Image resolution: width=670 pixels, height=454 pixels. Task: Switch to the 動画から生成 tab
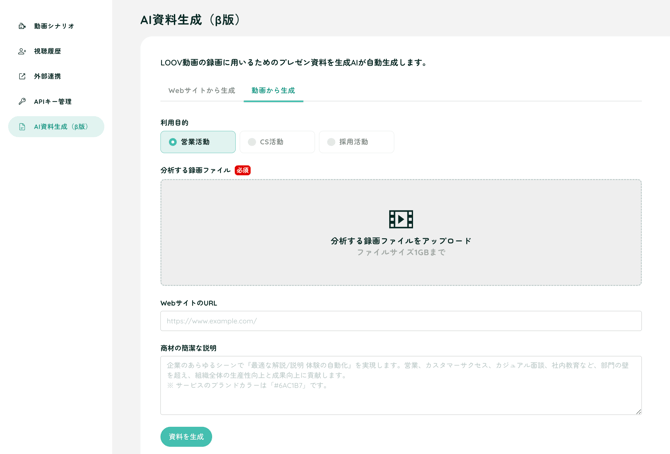(273, 91)
